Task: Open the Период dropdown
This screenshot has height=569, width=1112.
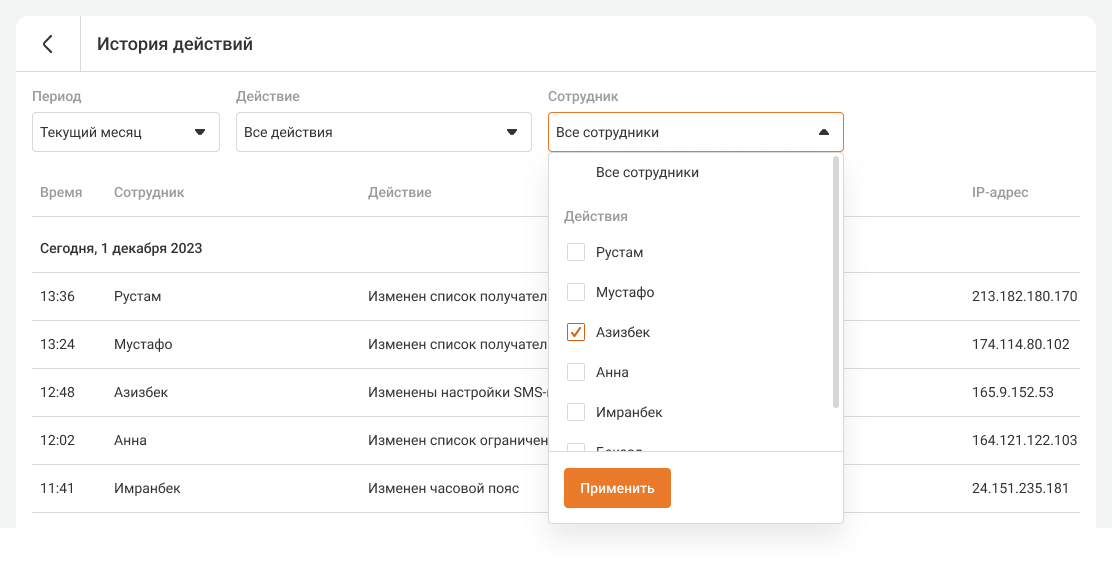Action: 125,132
